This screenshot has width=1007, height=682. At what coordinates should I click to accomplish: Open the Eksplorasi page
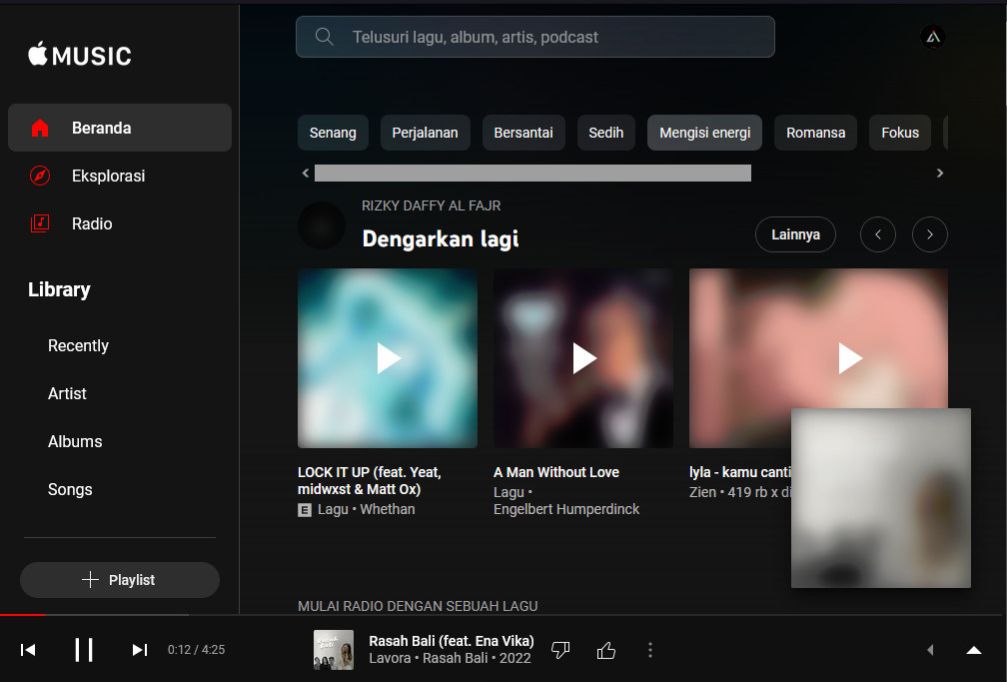click(119, 175)
